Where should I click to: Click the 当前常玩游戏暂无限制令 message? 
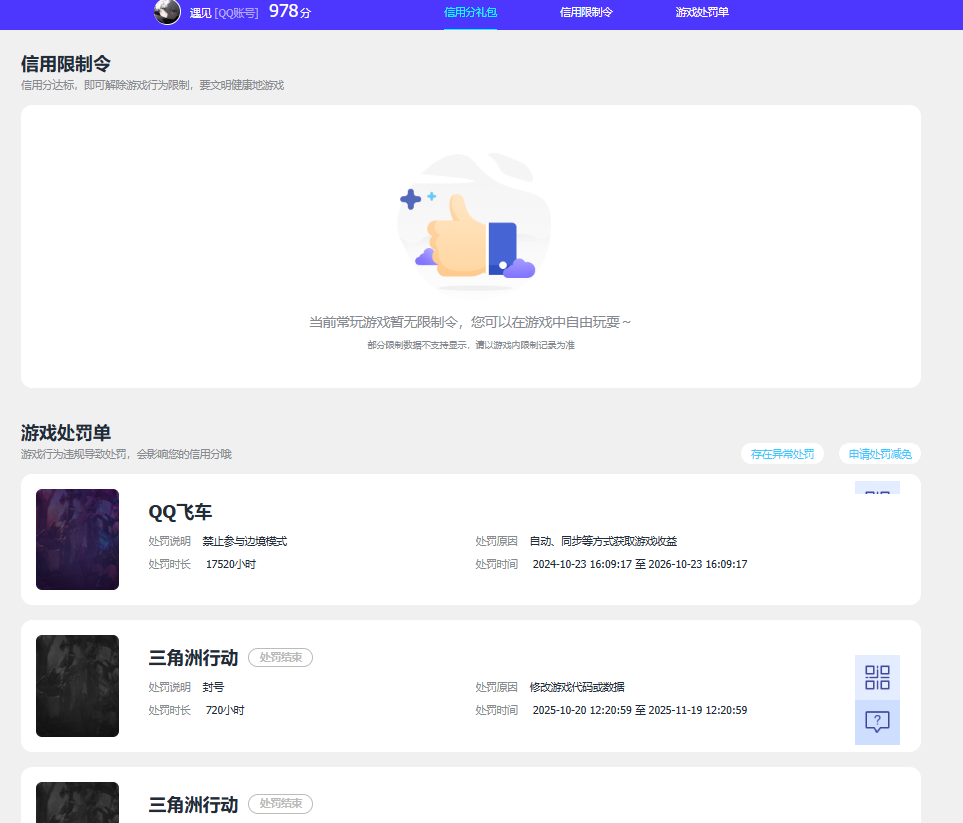470,322
